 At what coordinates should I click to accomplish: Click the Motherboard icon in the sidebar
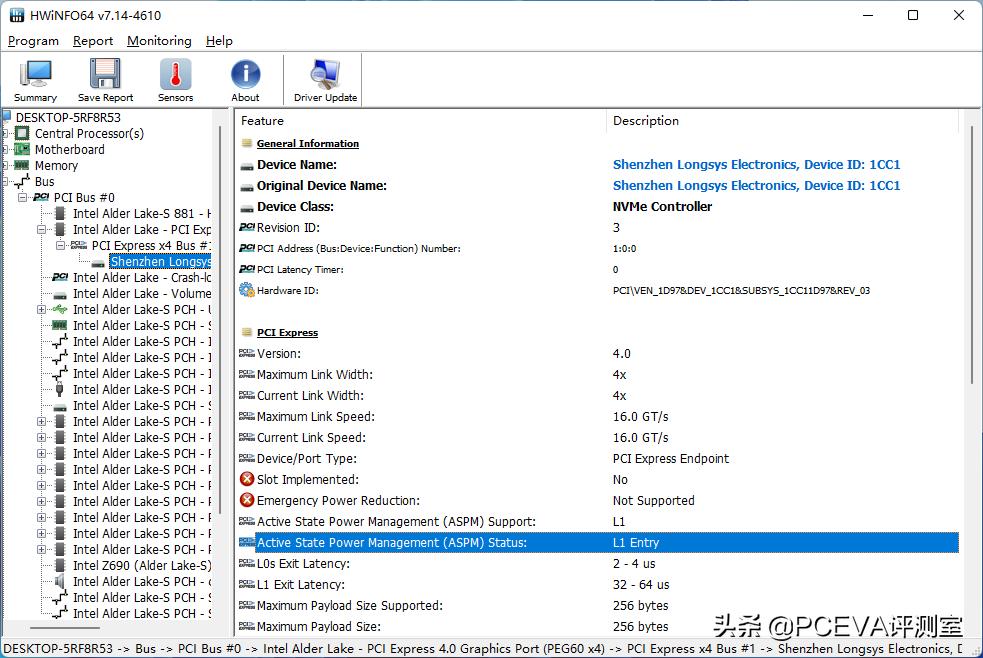pyautogui.click(x=24, y=149)
